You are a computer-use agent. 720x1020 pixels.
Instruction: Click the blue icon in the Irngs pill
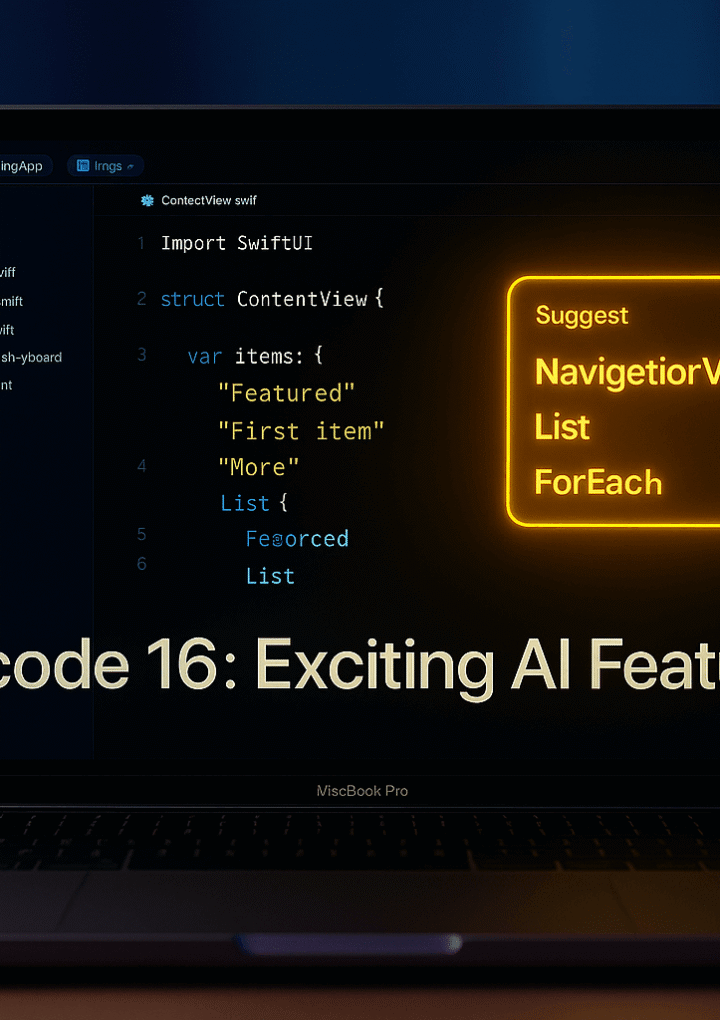click(x=83, y=166)
